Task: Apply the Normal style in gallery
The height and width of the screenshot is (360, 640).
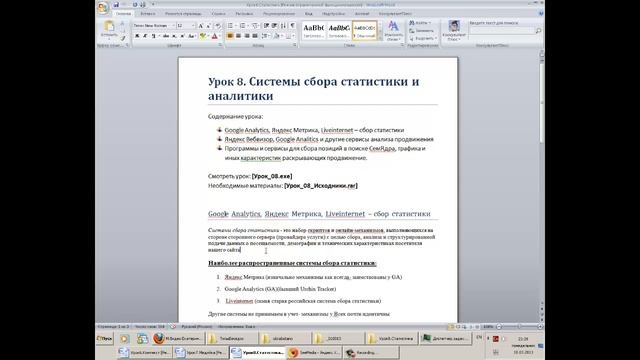Action: pyautogui.click(x=364, y=31)
